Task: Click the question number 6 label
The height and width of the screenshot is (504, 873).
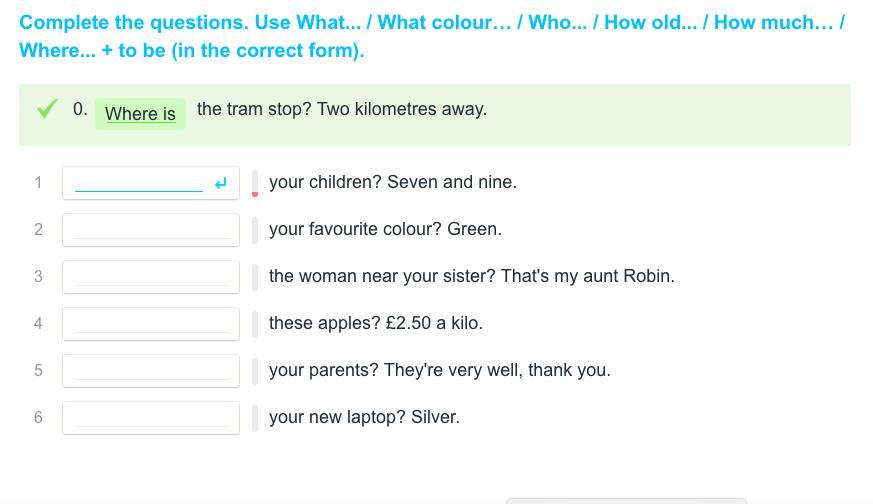Action: (38, 417)
